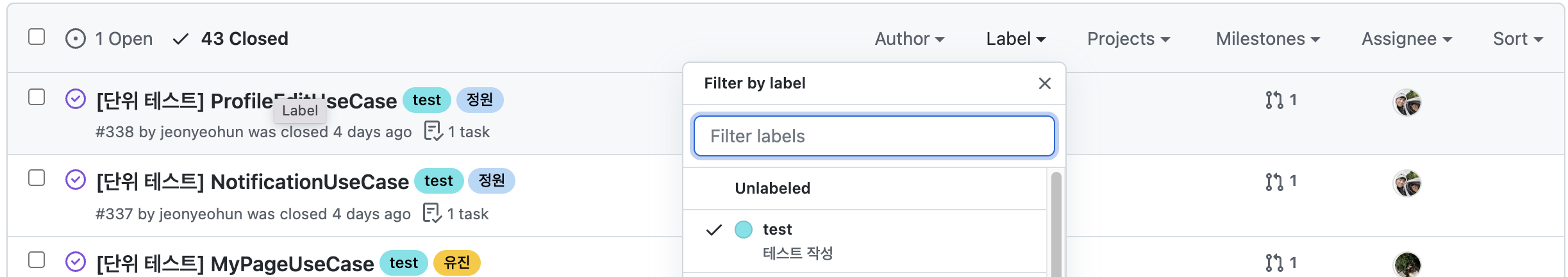1568x277 pixels.
Task: Click the assignee avatar for MyPageUseCase issue
Action: point(1406,264)
